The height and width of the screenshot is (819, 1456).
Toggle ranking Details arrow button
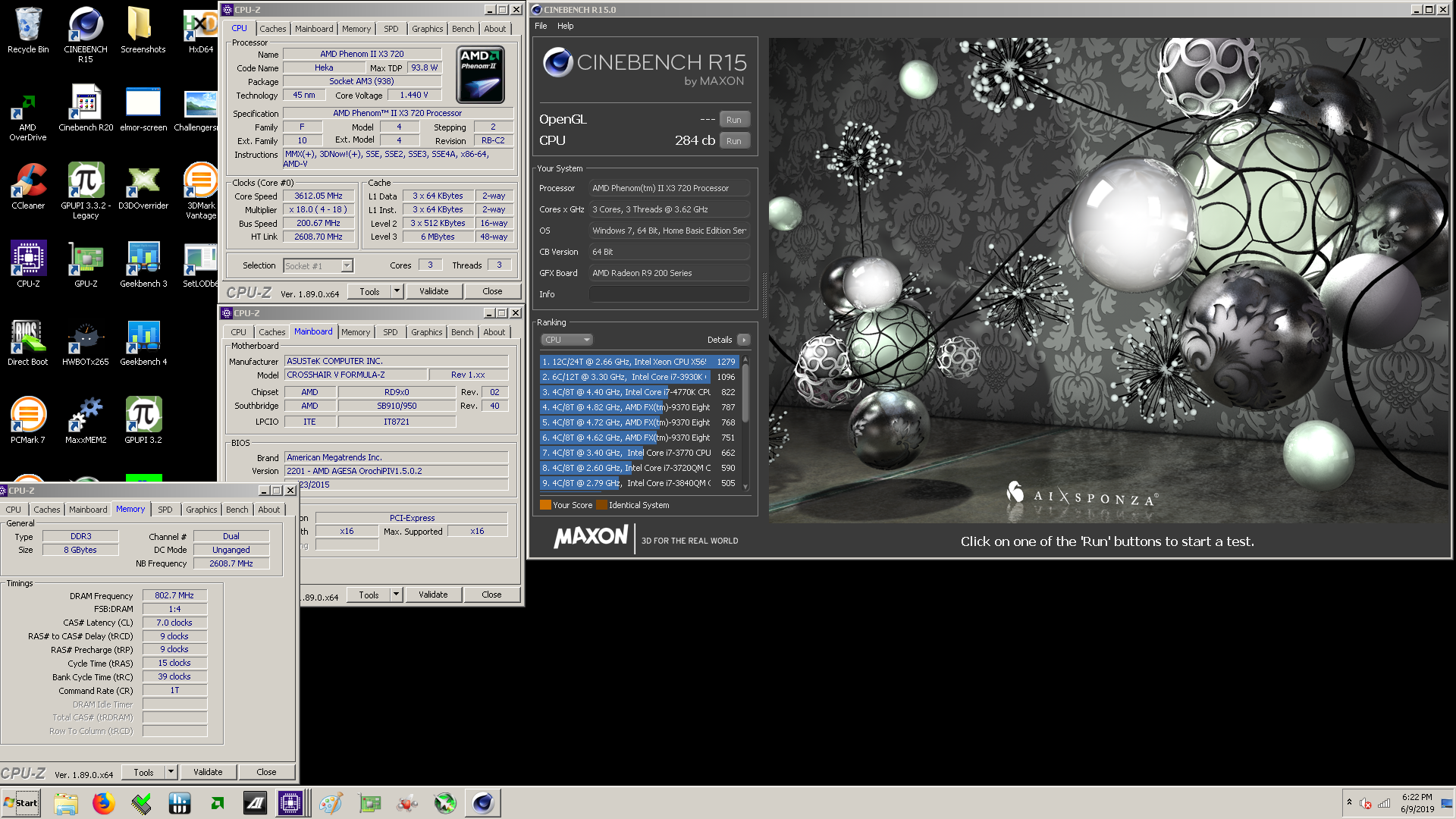743,340
